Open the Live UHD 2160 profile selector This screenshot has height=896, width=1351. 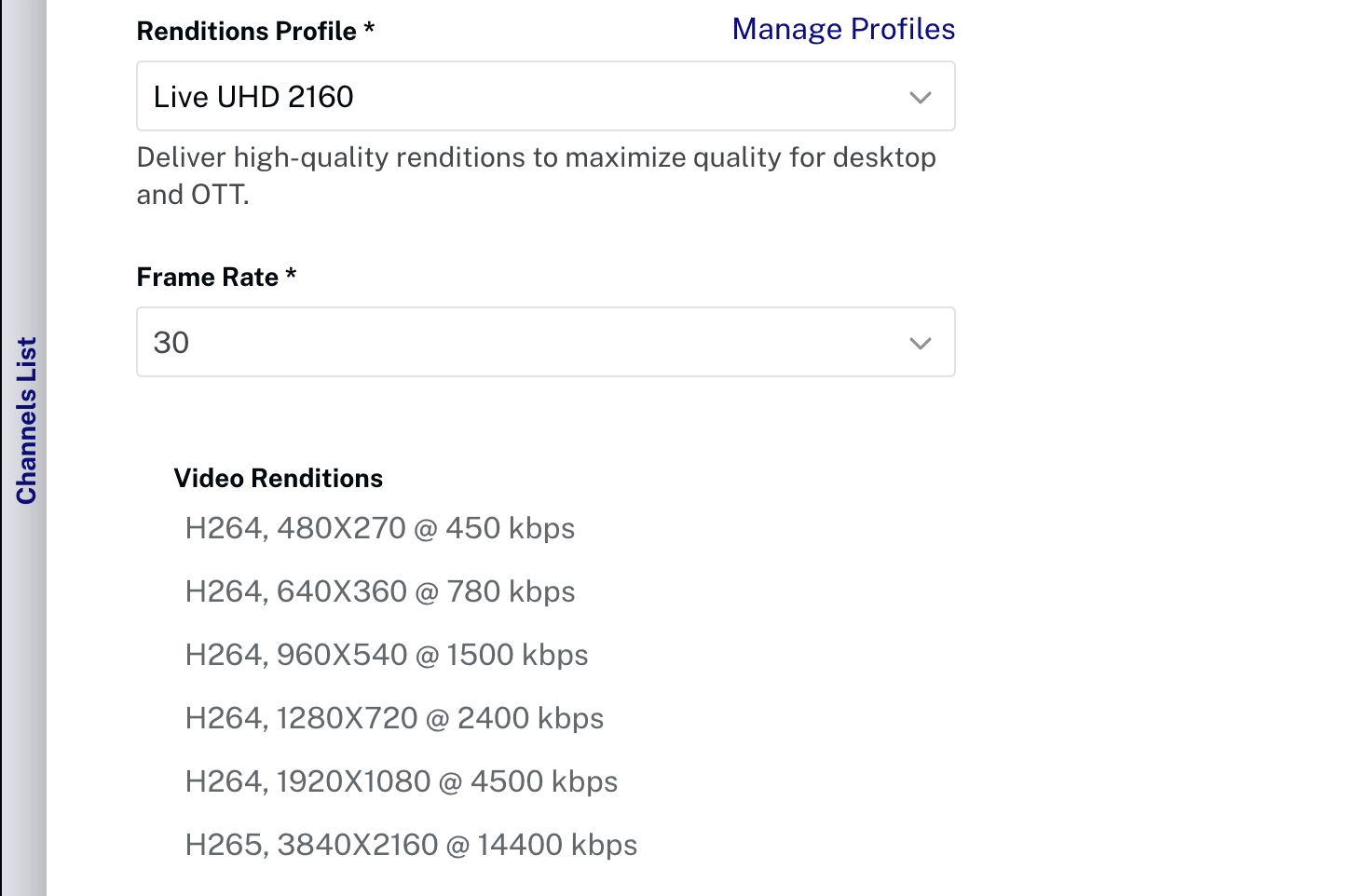click(545, 96)
